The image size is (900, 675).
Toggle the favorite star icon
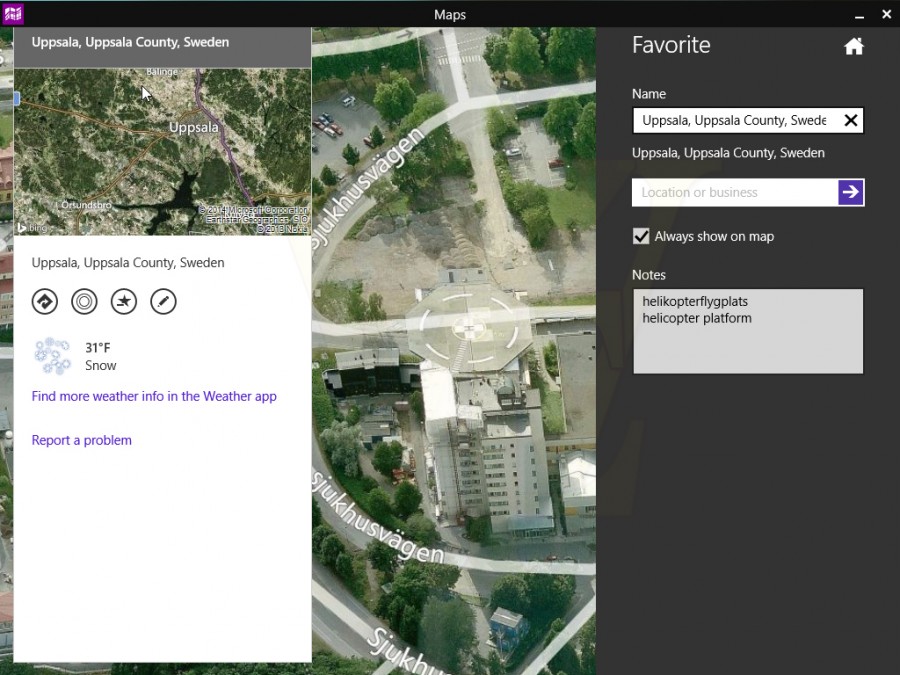tap(124, 301)
